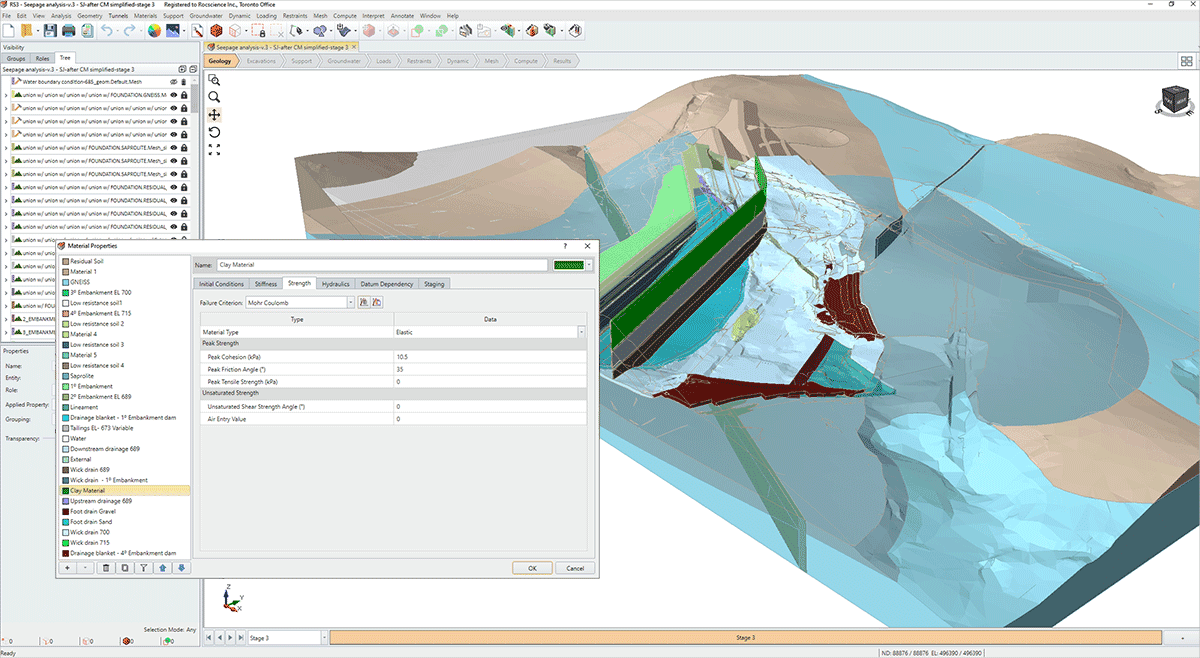
Task: Add a new material with plus button
Action: pyautogui.click(x=67, y=568)
